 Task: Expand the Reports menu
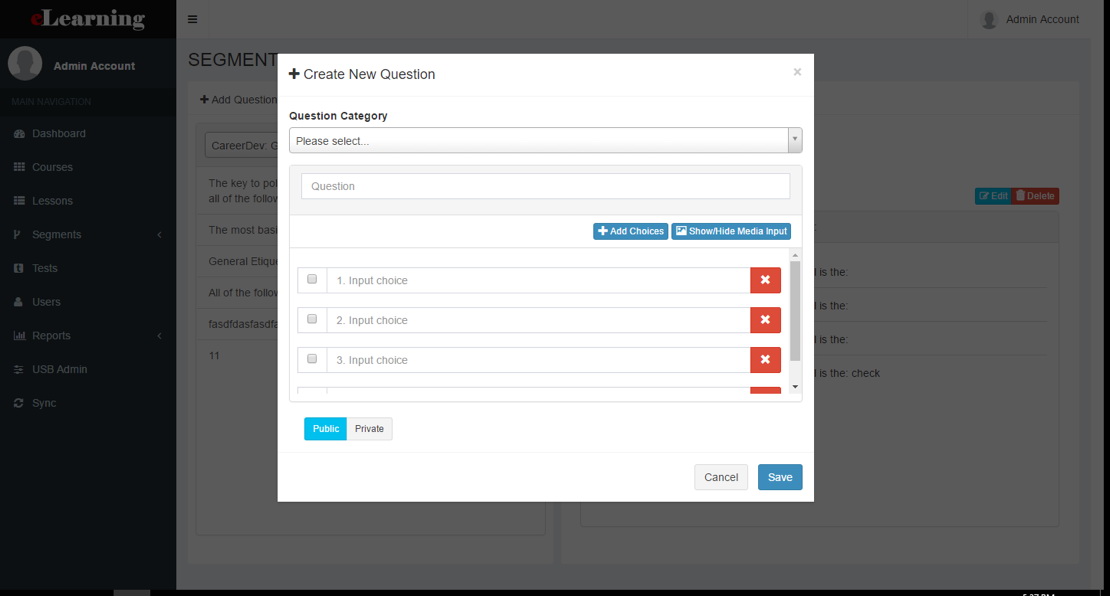[x=50, y=335]
